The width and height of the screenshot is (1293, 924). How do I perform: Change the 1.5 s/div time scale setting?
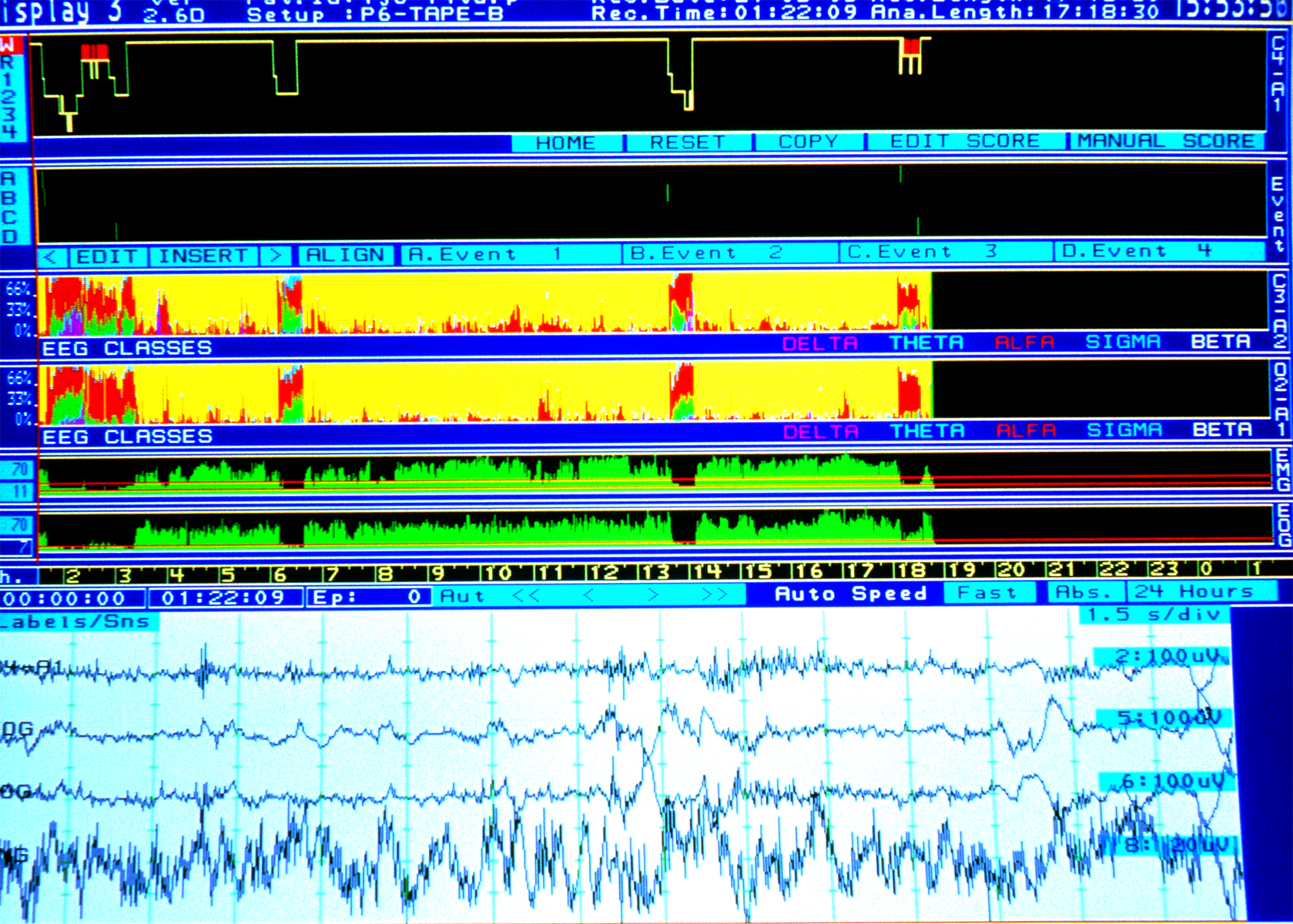1154,614
